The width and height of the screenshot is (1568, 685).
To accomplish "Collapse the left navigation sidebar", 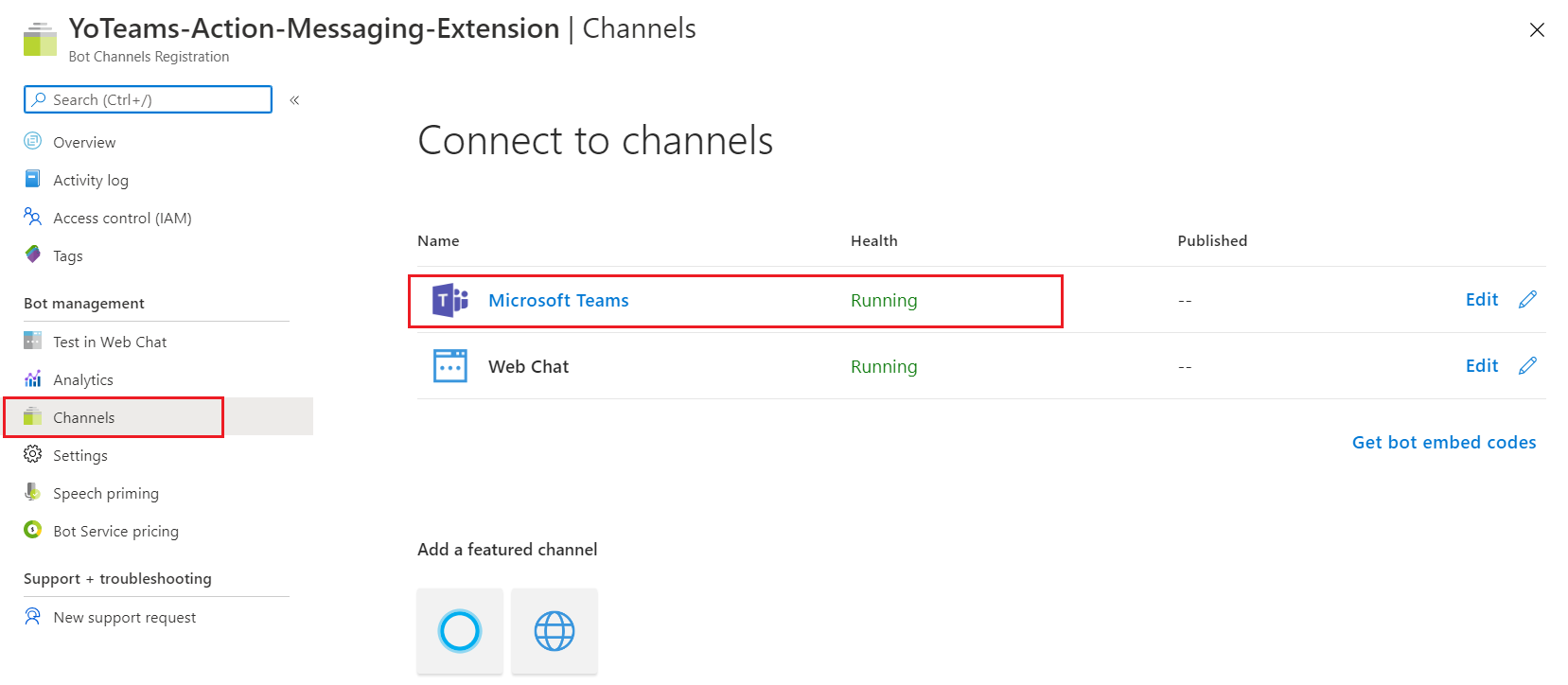I will click(294, 100).
